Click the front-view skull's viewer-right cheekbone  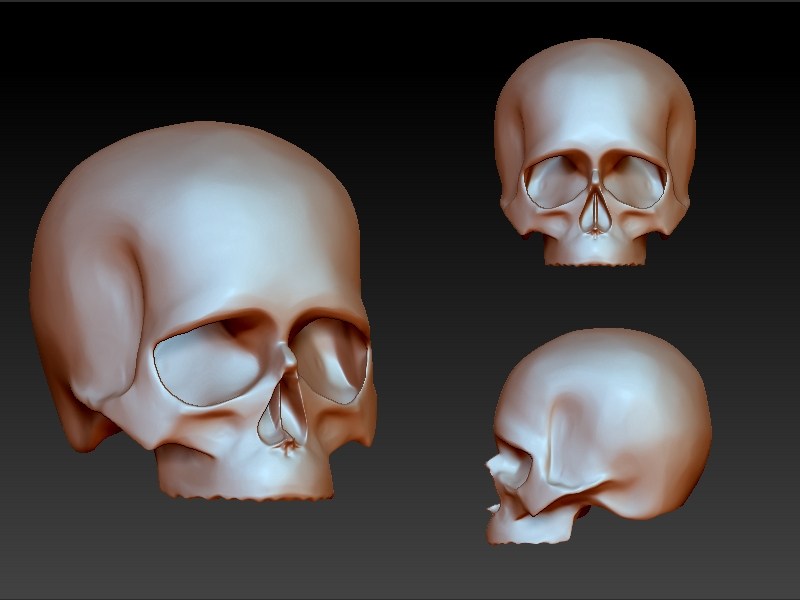point(662,220)
